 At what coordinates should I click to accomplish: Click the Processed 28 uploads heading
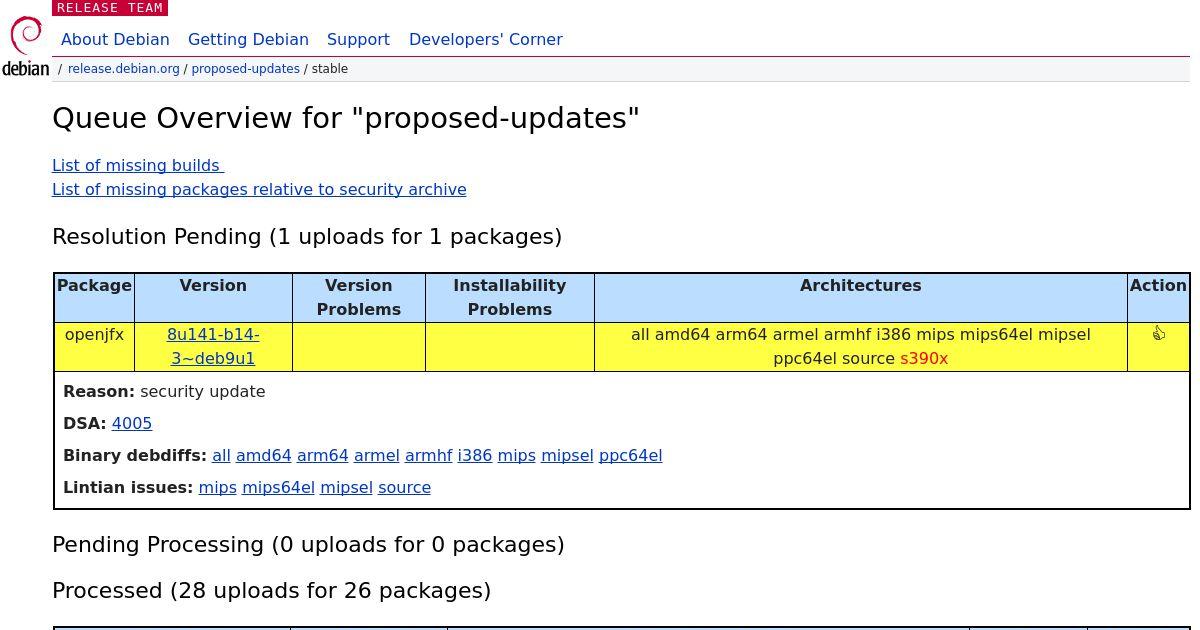click(271, 591)
